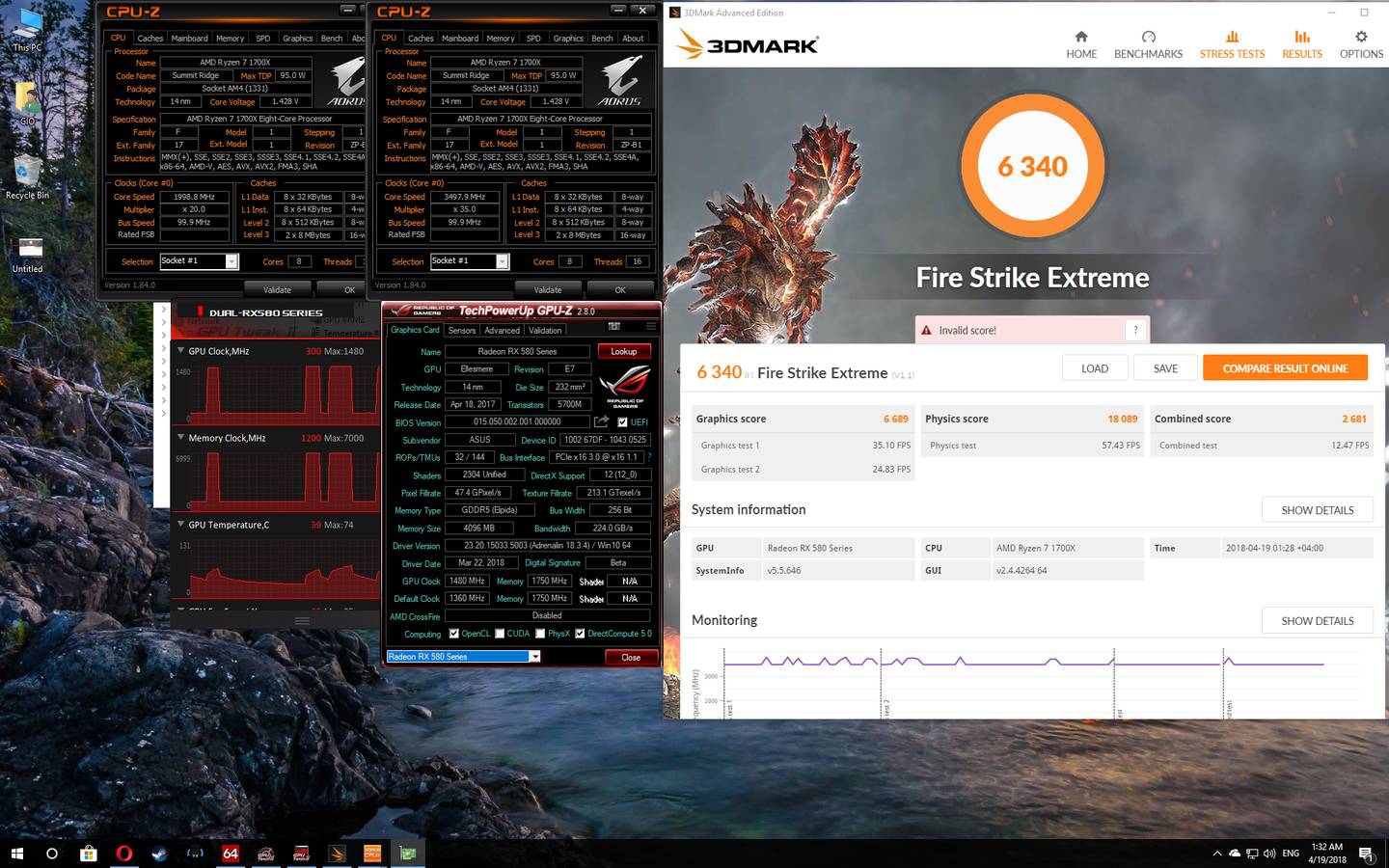Image resolution: width=1389 pixels, height=868 pixels.
Task: Launch Opera browser from taskbar
Action: (124, 854)
